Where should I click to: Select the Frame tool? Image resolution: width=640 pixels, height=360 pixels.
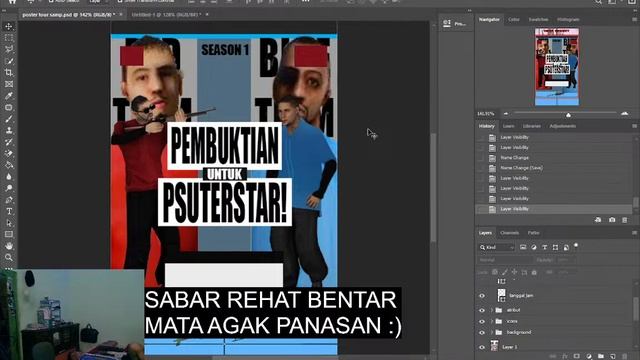(9, 84)
